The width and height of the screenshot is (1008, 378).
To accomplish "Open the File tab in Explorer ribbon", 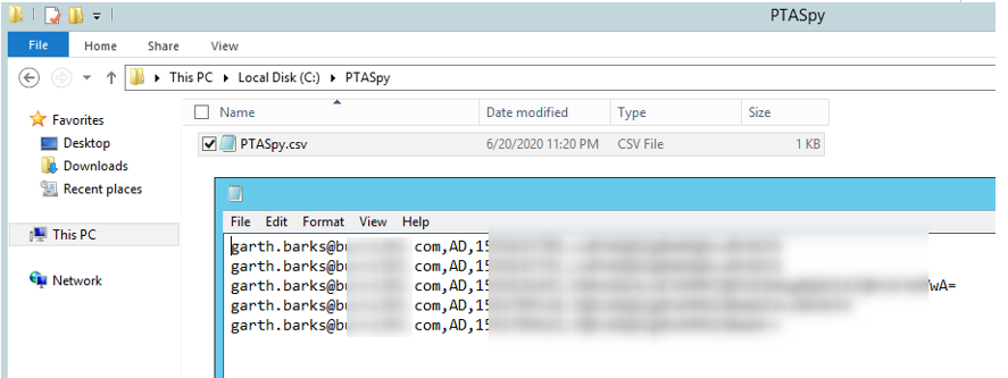I will click(x=38, y=46).
